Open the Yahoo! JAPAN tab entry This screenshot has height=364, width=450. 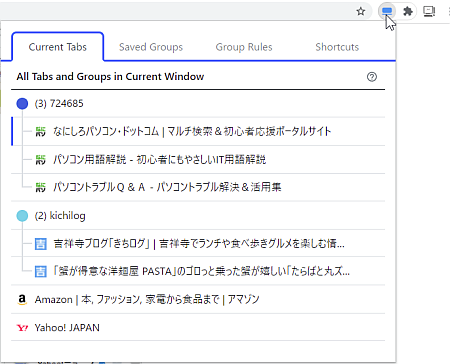point(198,328)
